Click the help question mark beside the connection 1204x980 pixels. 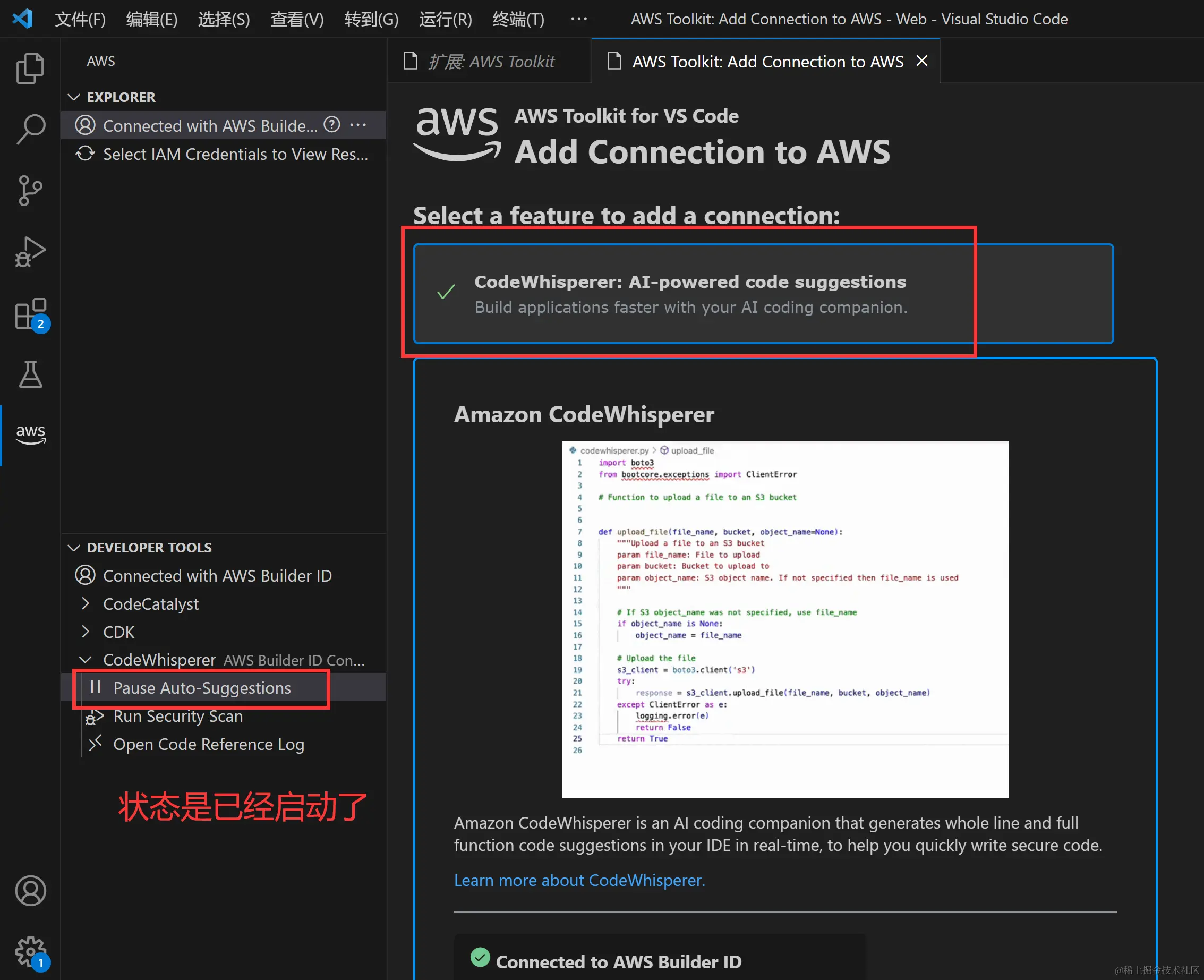332,125
